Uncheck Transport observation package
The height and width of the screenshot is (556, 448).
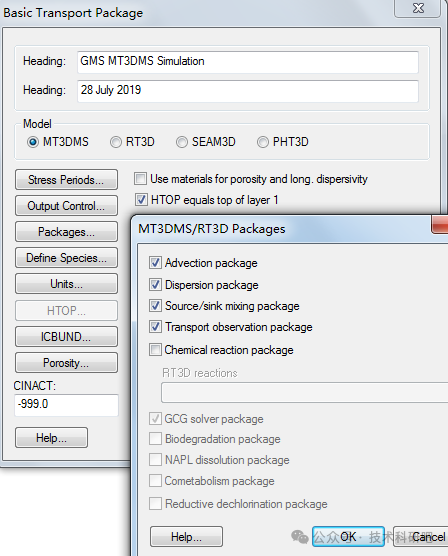[x=155, y=327]
